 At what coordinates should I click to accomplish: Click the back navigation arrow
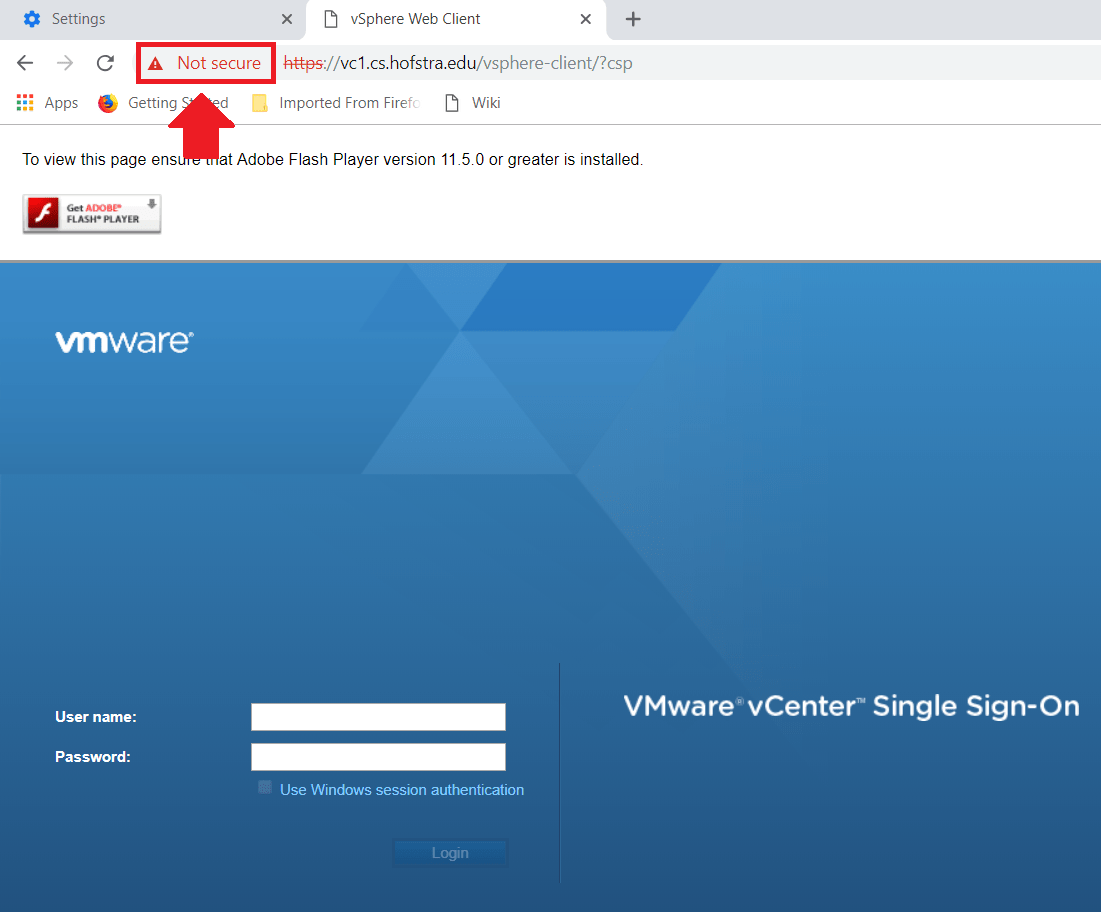pyautogui.click(x=24, y=62)
